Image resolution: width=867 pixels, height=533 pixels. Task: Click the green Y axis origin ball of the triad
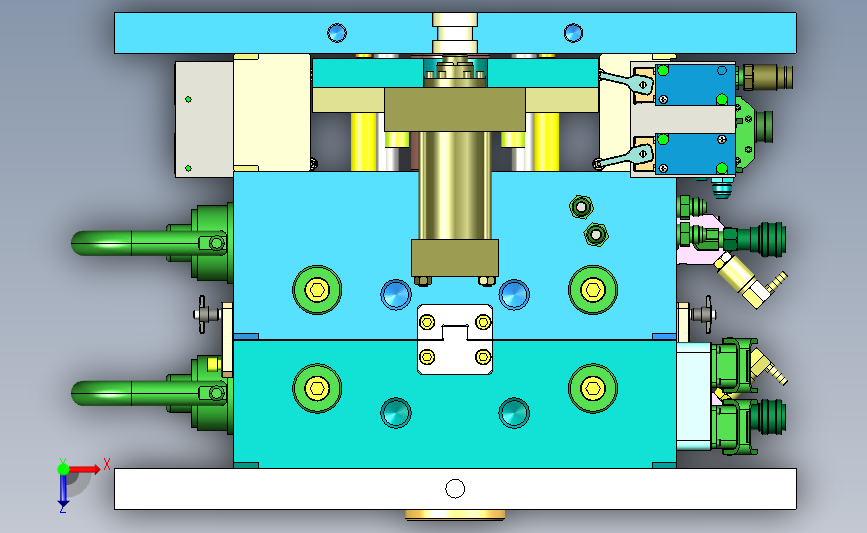click(63, 469)
